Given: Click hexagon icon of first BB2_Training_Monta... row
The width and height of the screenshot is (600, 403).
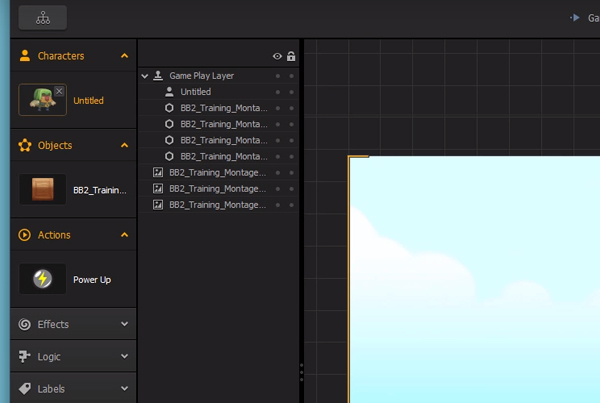Looking at the screenshot, I should [x=169, y=108].
